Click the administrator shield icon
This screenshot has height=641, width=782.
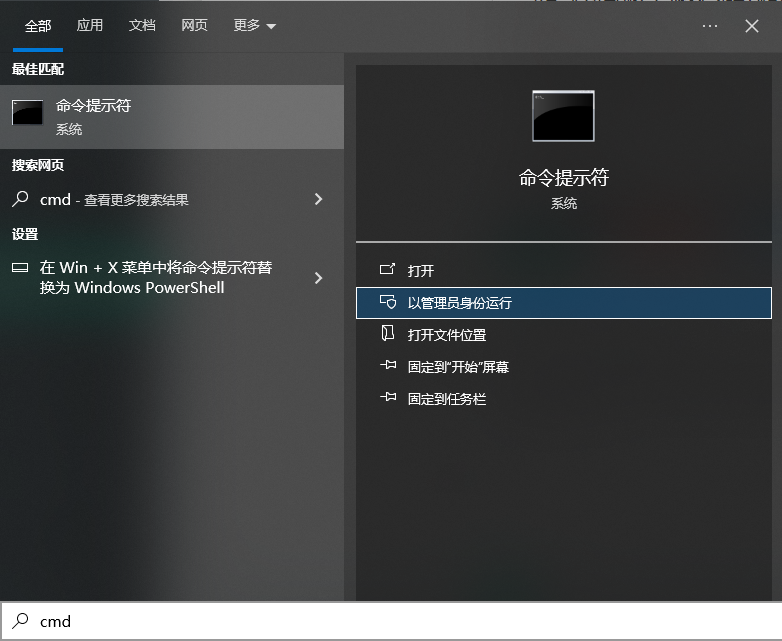[x=388, y=302]
